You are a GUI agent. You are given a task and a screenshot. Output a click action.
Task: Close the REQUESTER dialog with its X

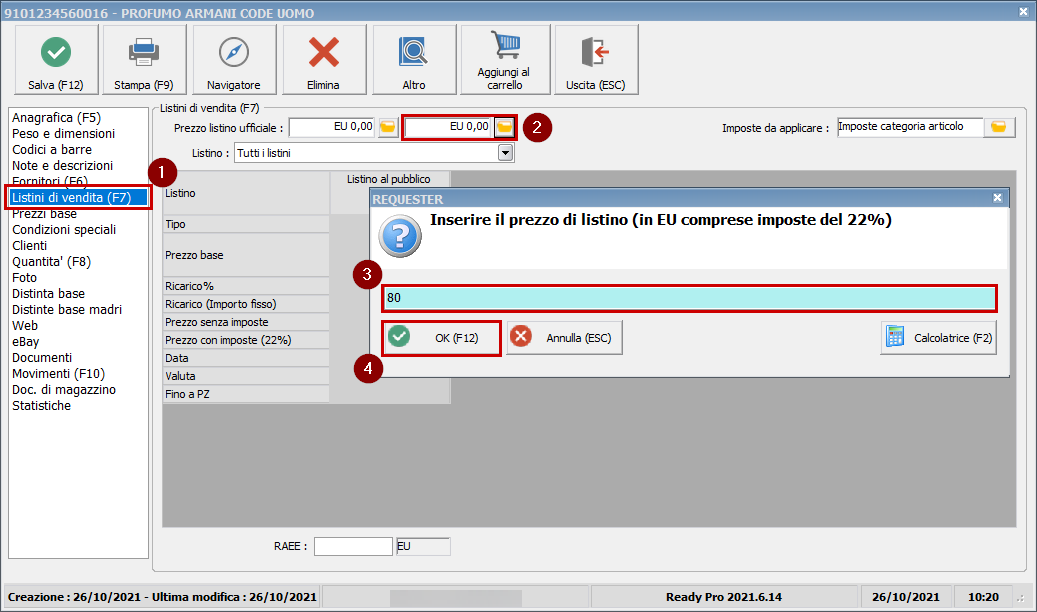(x=997, y=198)
